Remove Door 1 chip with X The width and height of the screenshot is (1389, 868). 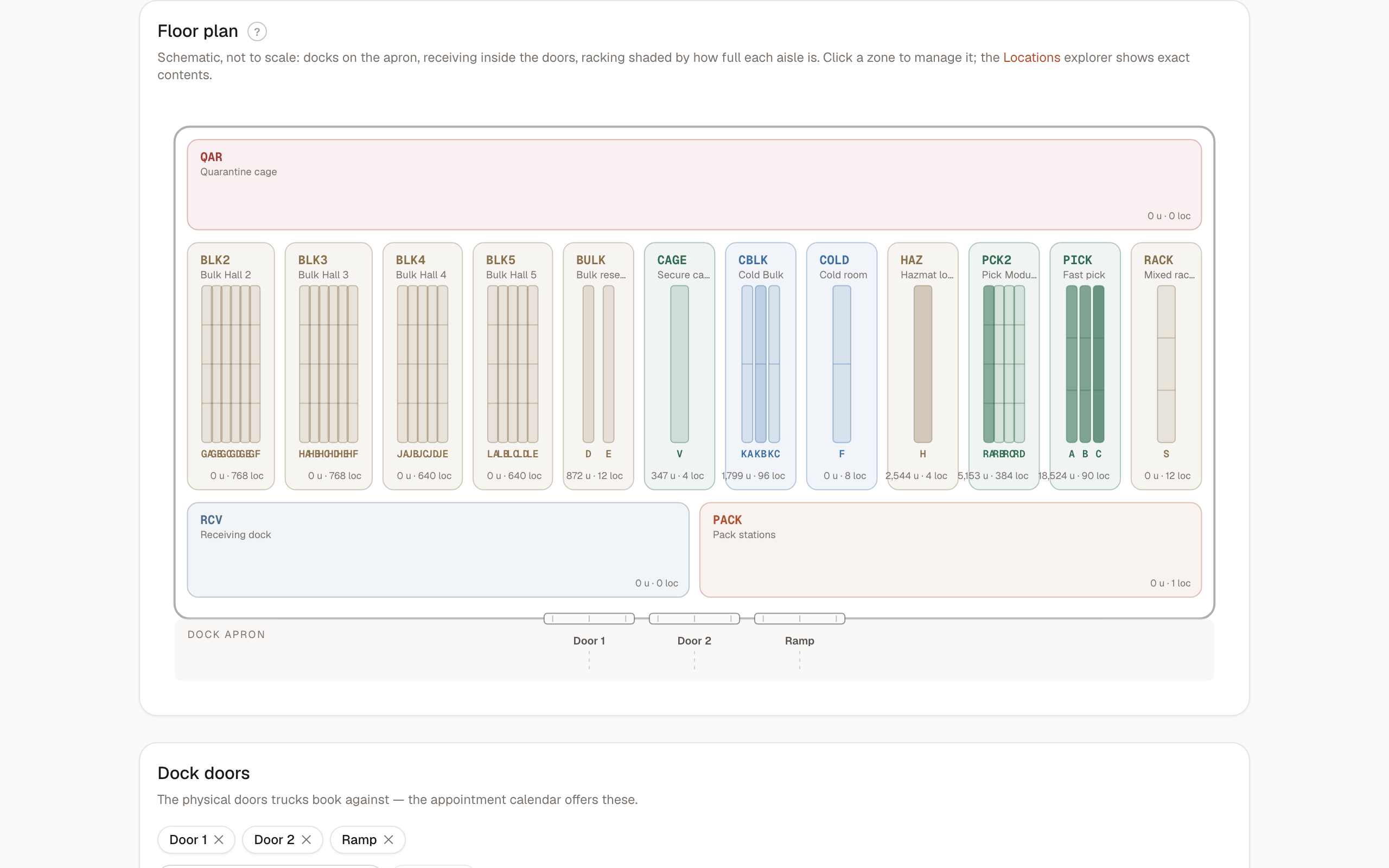[x=219, y=839]
